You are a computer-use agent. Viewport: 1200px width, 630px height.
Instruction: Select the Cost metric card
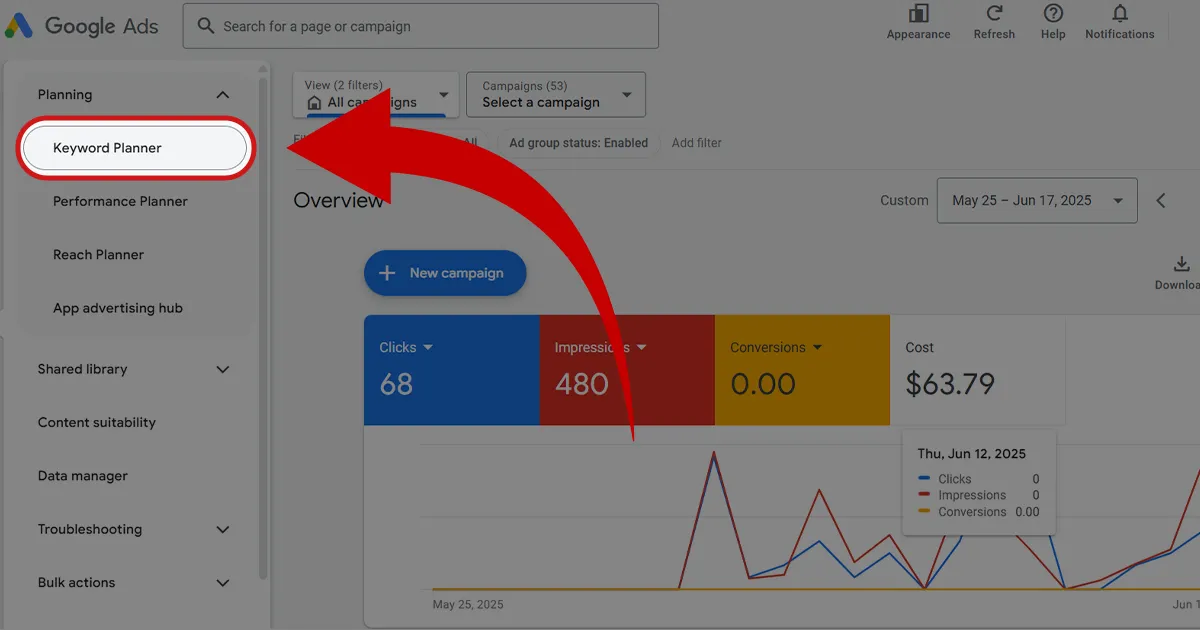pyautogui.click(x=977, y=370)
